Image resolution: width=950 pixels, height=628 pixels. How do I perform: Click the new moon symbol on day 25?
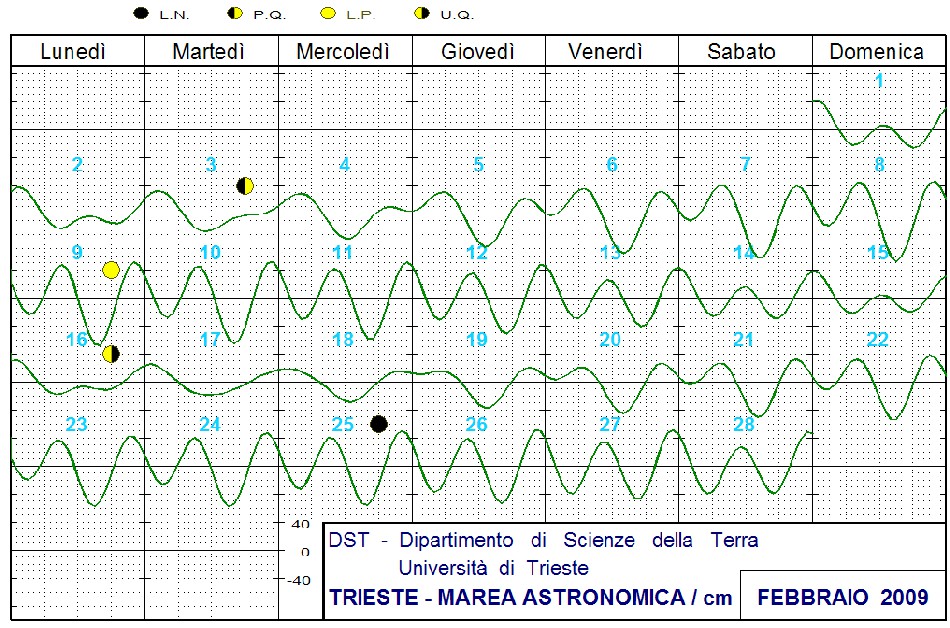coord(379,424)
